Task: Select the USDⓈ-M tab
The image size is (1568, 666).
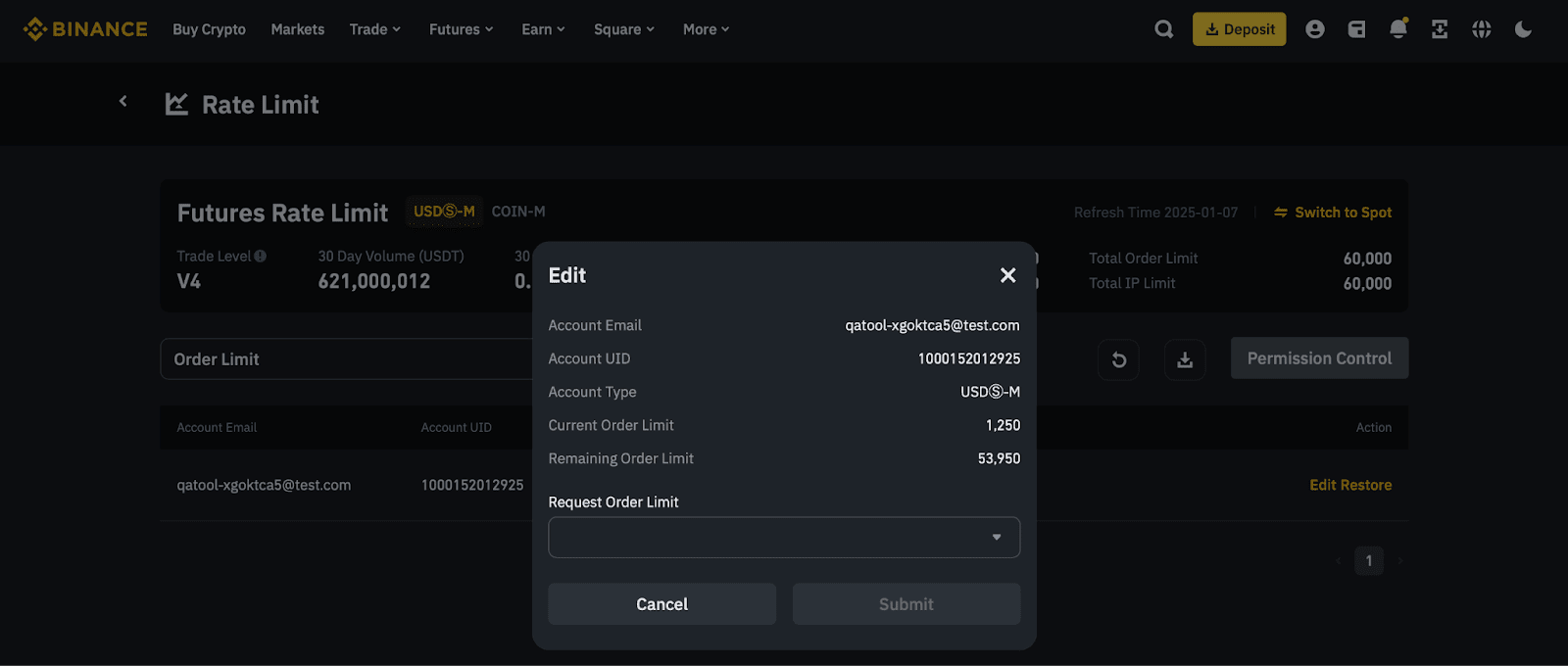Action: coord(444,212)
